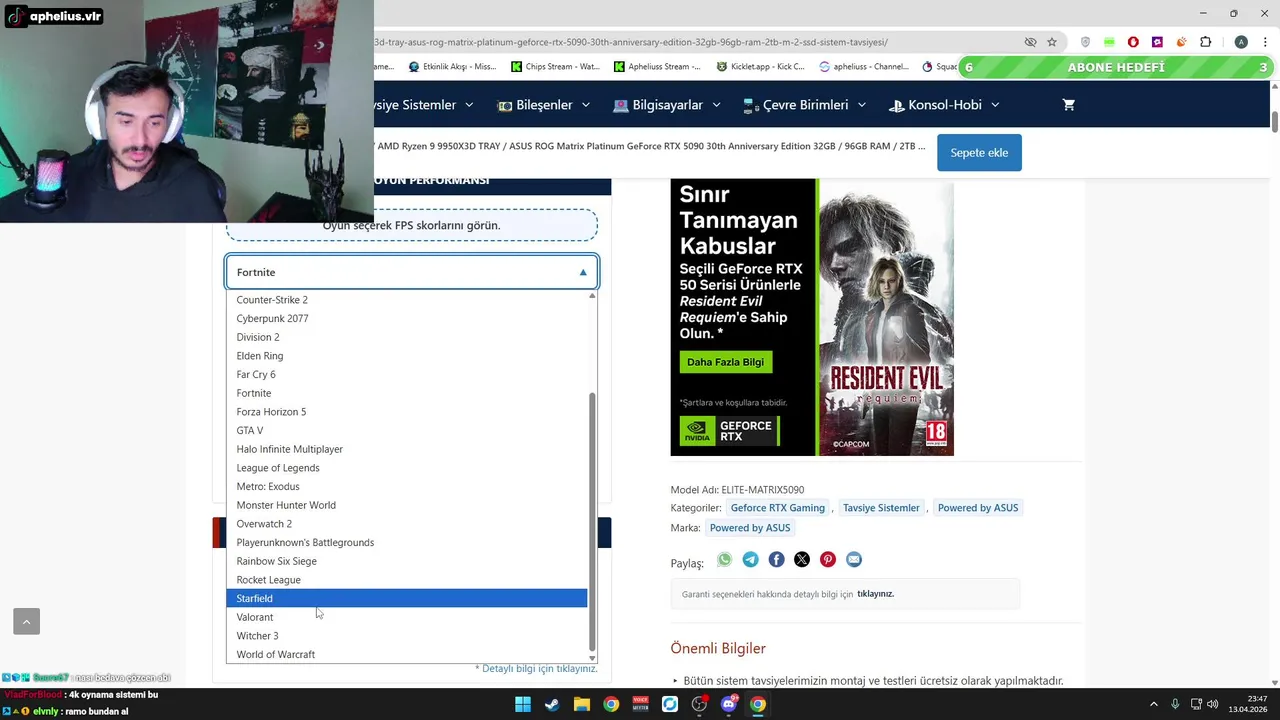Share via Telegram icon
The height and width of the screenshot is (720, 1280).
click(x=750, y=560)
